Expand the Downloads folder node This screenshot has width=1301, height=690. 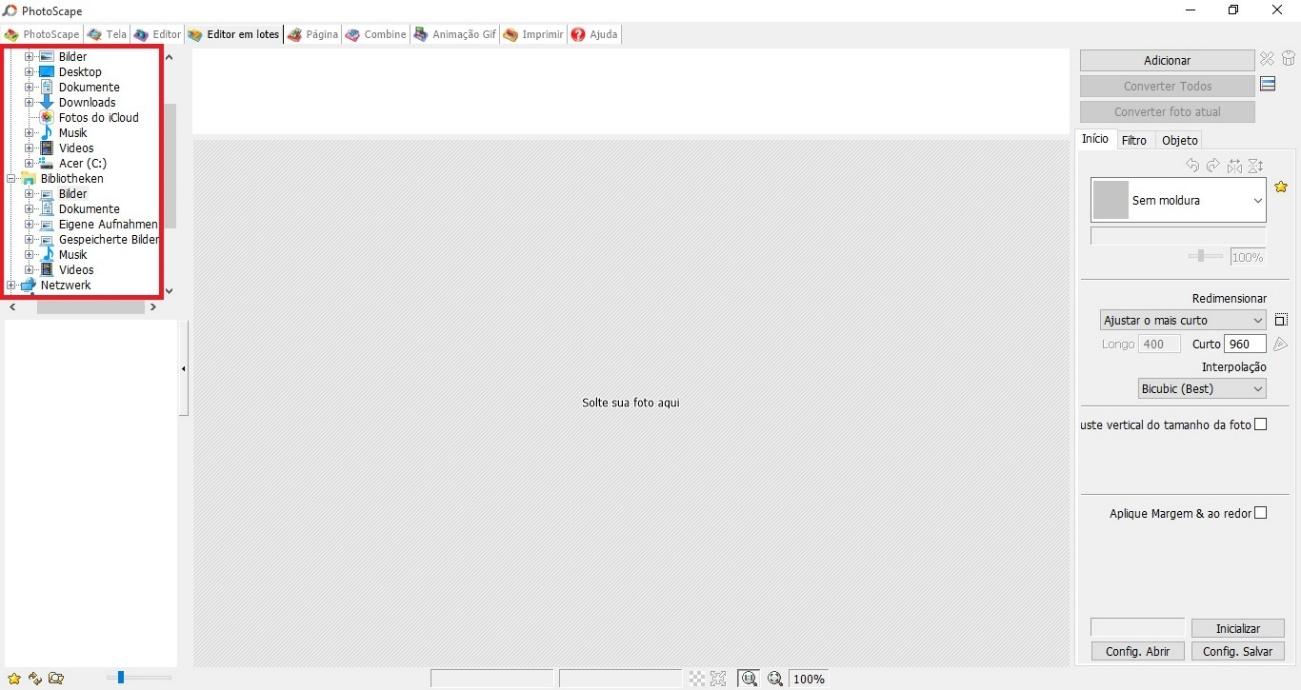coord(29,102)
